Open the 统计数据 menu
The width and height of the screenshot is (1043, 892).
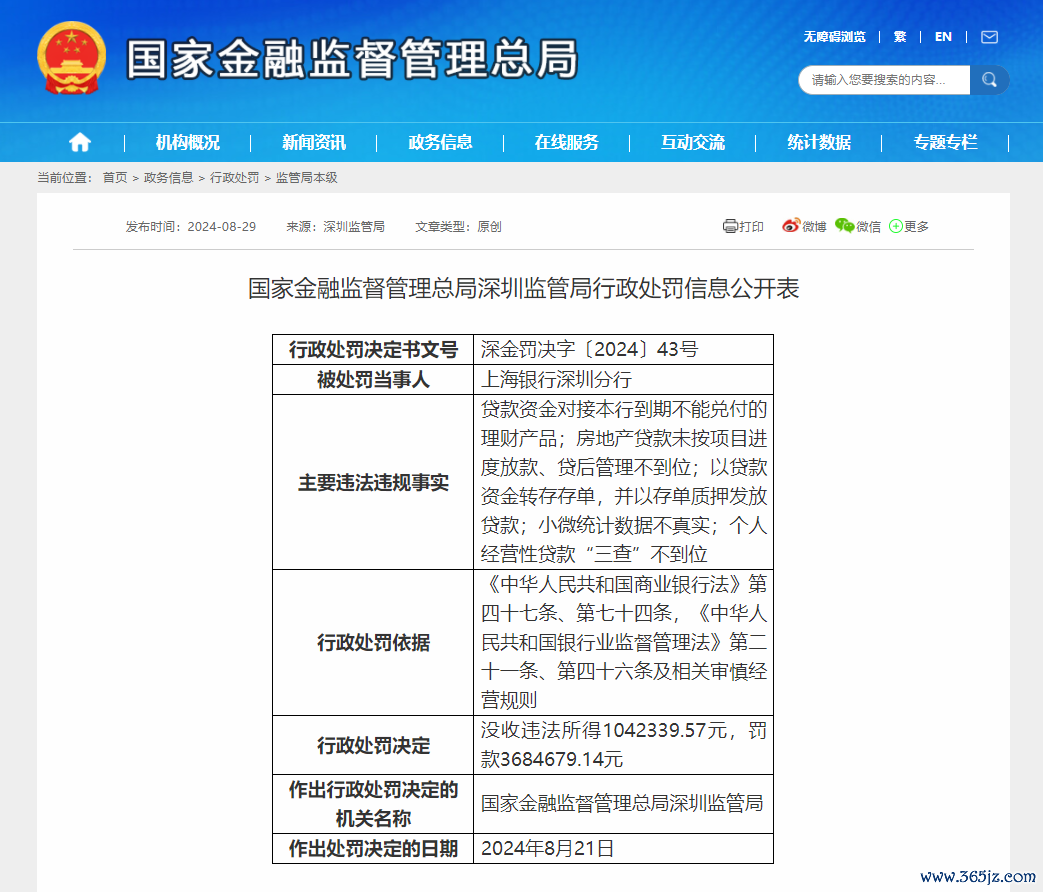[820, 142]
